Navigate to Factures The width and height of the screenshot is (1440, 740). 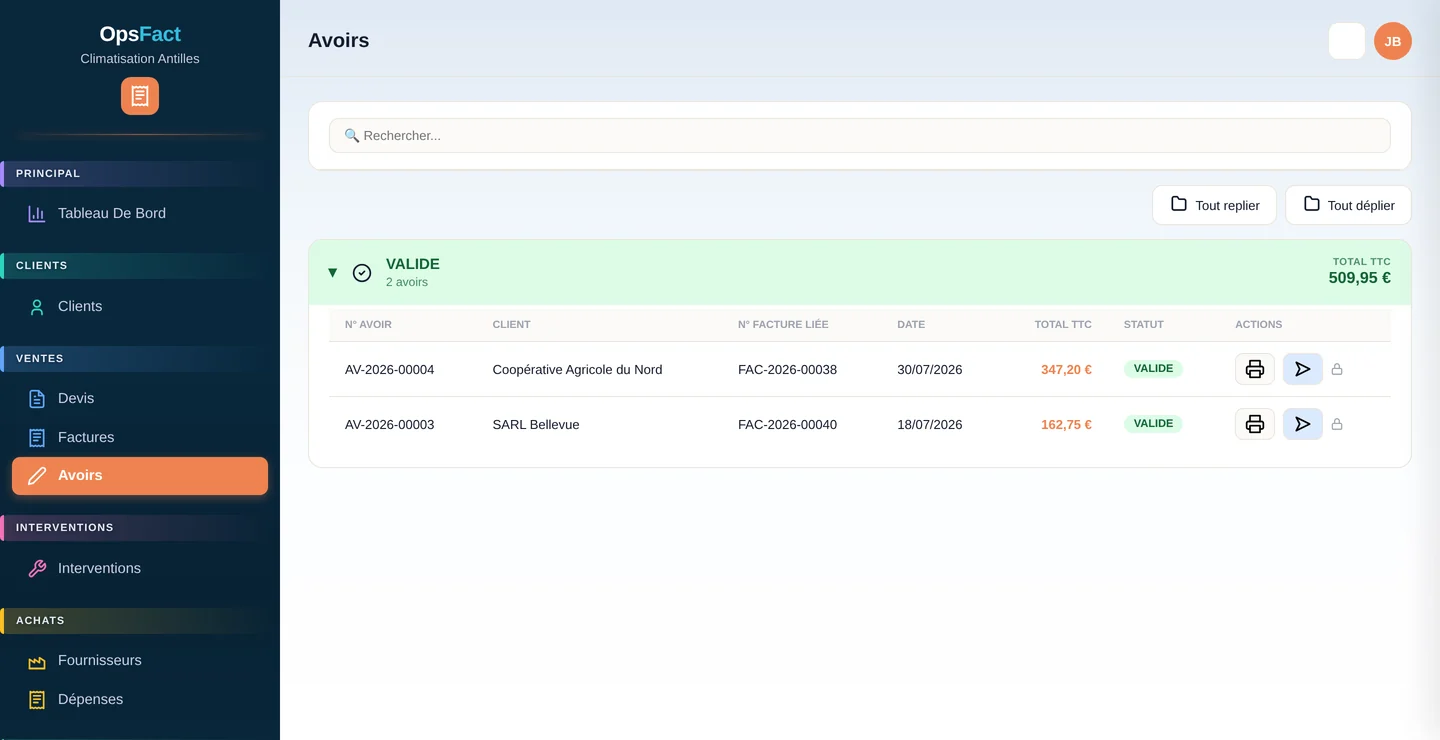tap(140, 437)
